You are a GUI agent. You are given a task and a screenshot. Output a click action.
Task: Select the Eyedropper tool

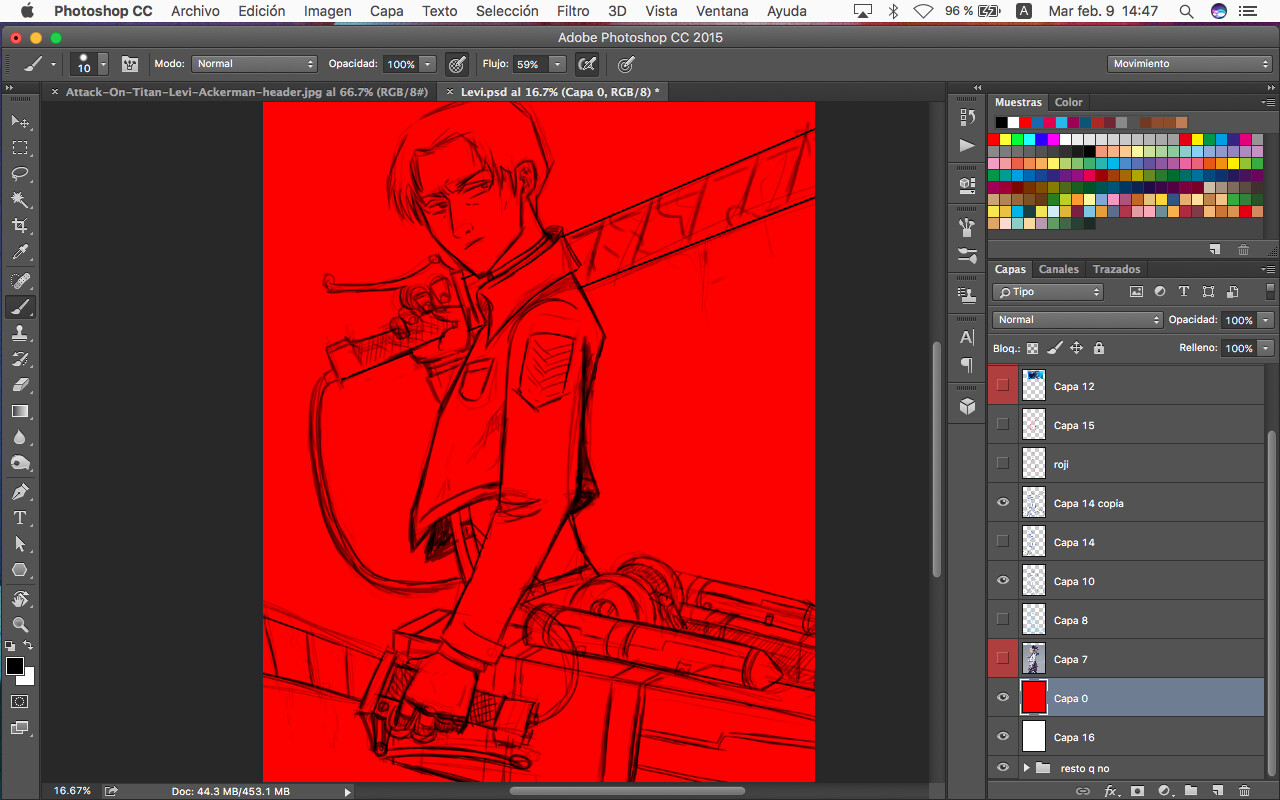[x=20, y=253]
